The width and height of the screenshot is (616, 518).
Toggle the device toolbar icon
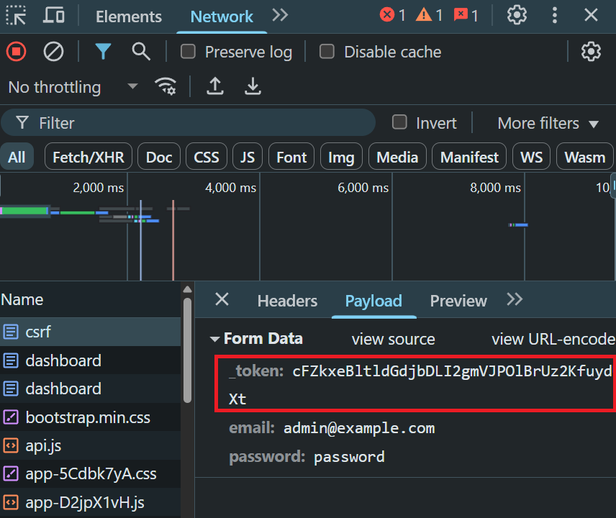pyautogui.click(x=55, y=15)
